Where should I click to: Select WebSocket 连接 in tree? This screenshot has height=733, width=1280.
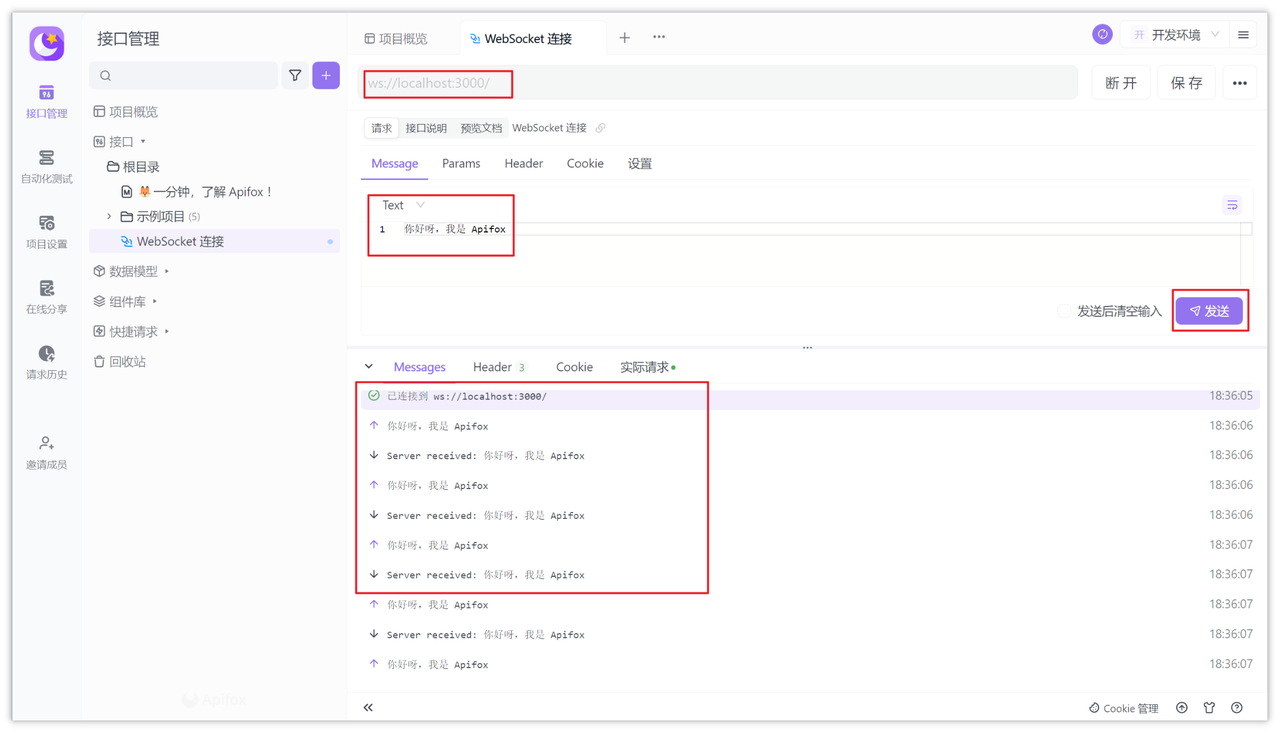(214, 241)
